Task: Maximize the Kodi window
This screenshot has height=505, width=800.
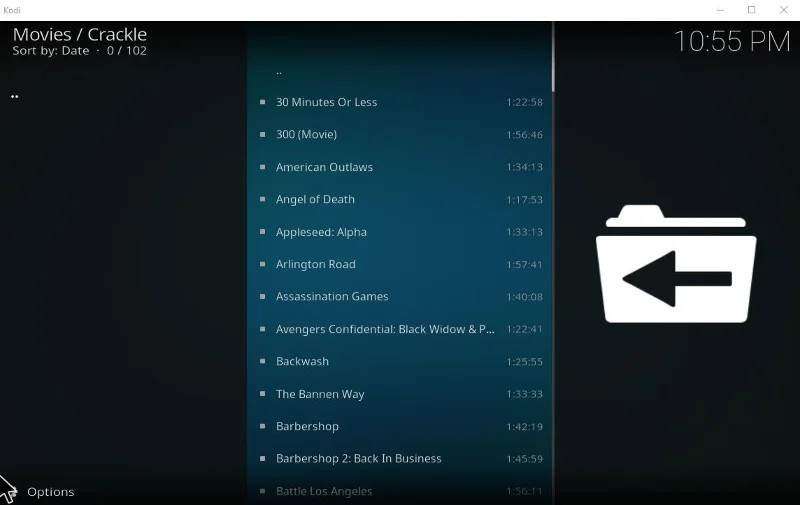Action: click(752, 10)
